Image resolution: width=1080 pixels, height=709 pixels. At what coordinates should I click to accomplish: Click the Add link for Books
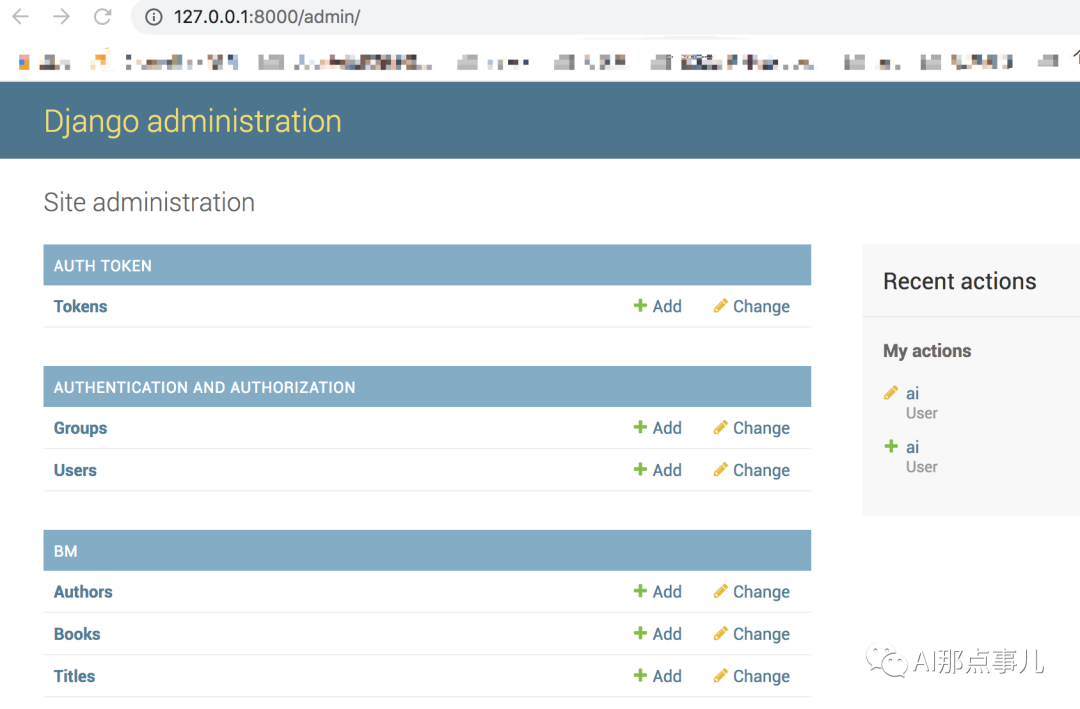coord(667,635)
